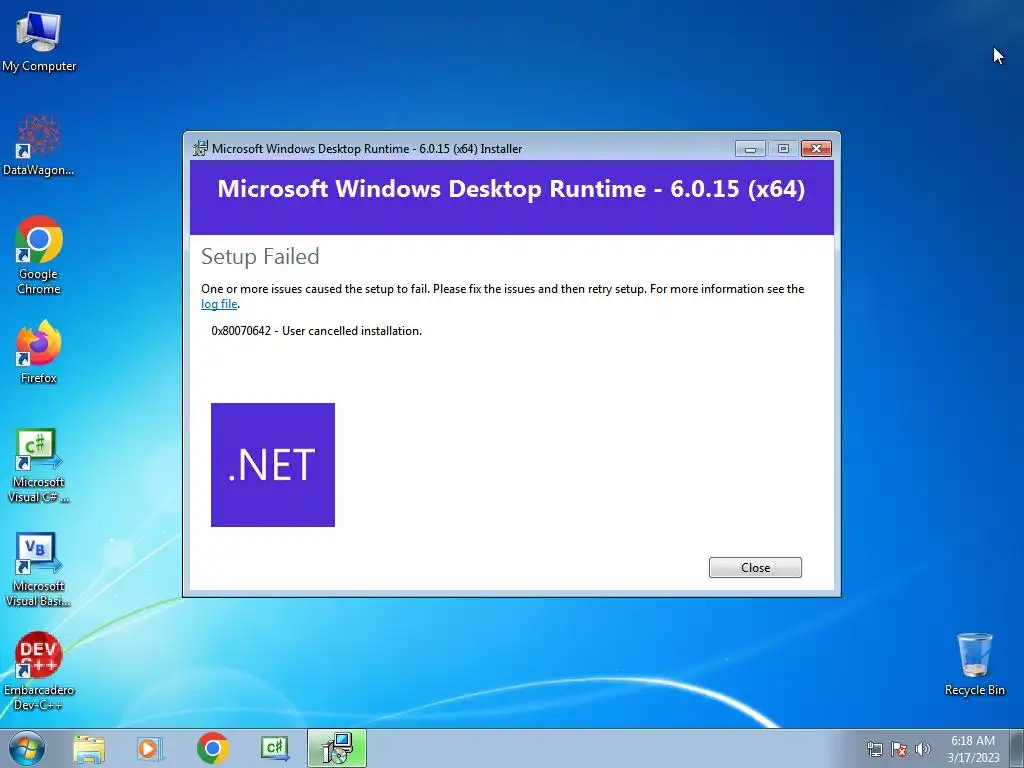Open Action Center flag tray icon
This screenshot has width=1024, height=768.
pos(899,749)
